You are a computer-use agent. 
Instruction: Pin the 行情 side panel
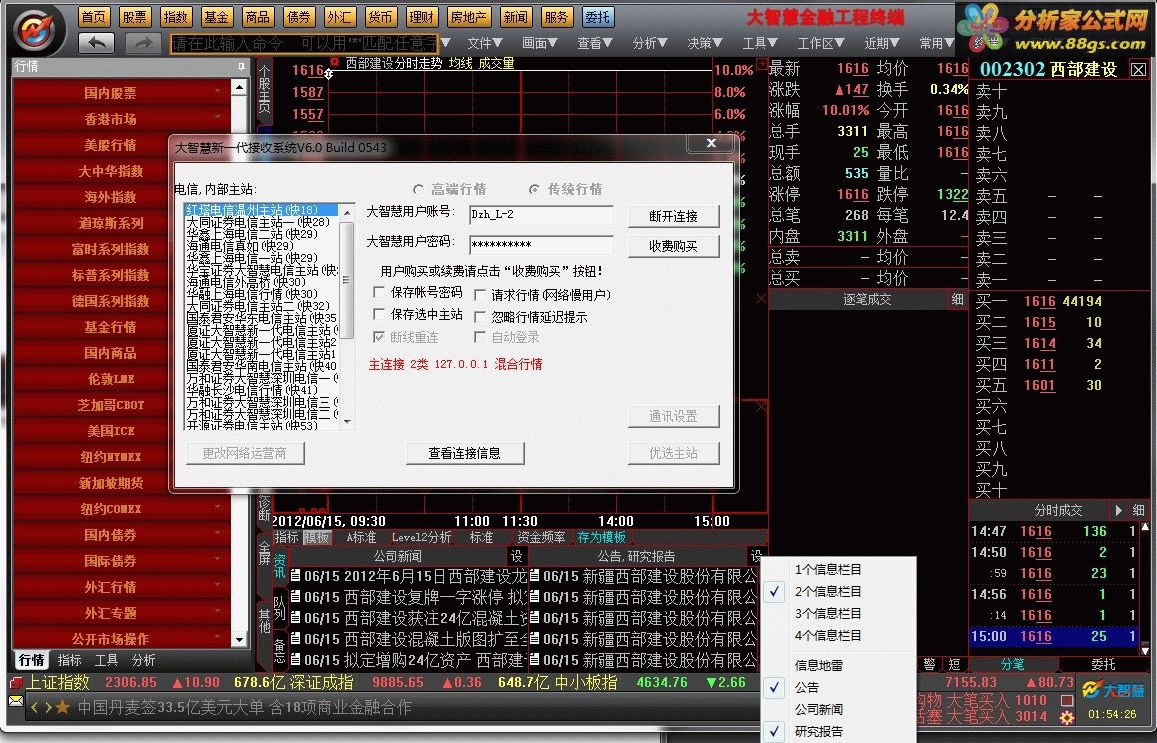[241, 66]
